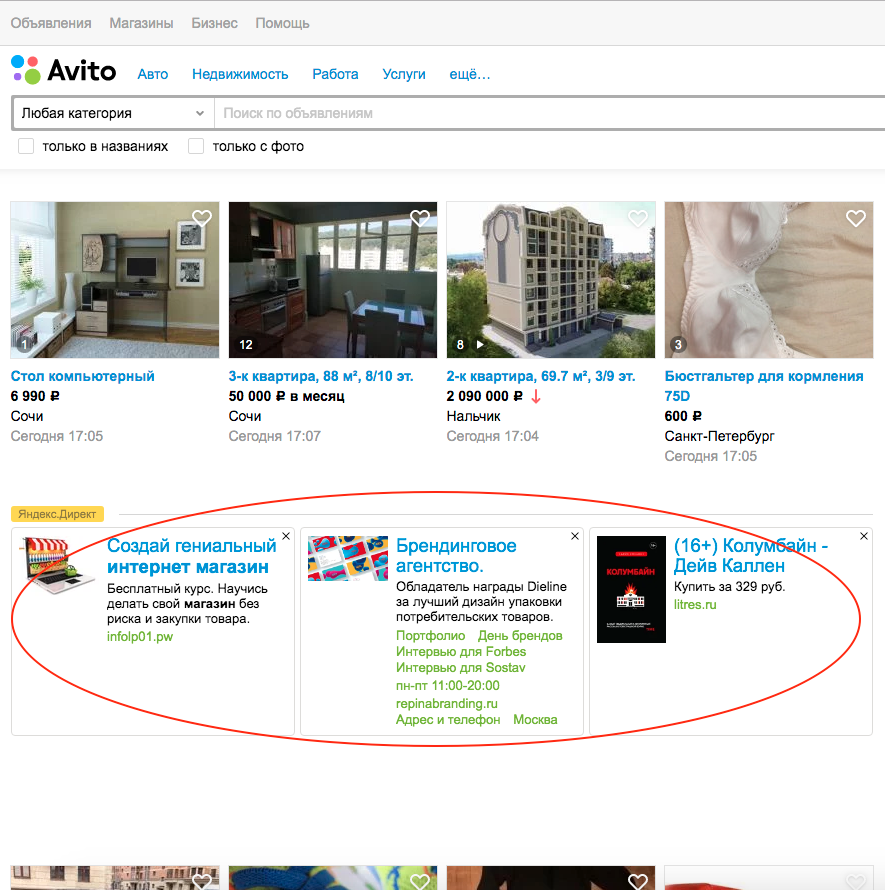Favorite the computer desk listing with heart
This screenshot has width=885, height=890.
[x=202, y=218]
